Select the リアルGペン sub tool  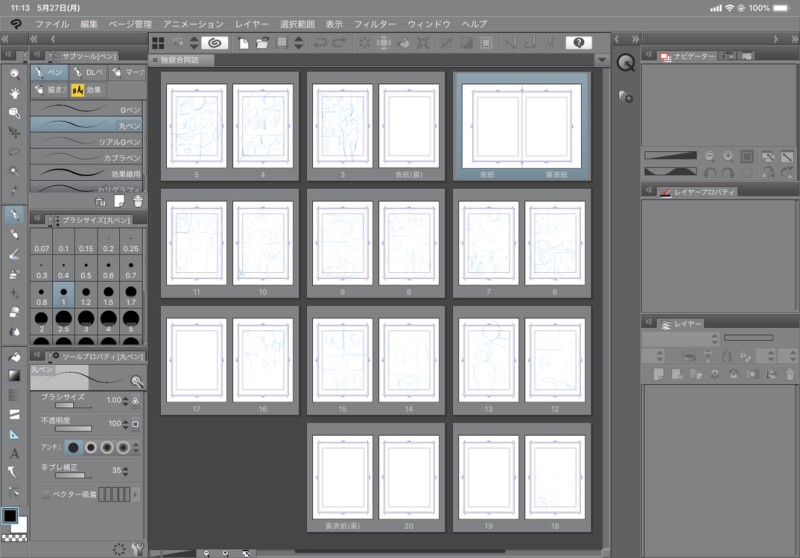tap(86, 141)
